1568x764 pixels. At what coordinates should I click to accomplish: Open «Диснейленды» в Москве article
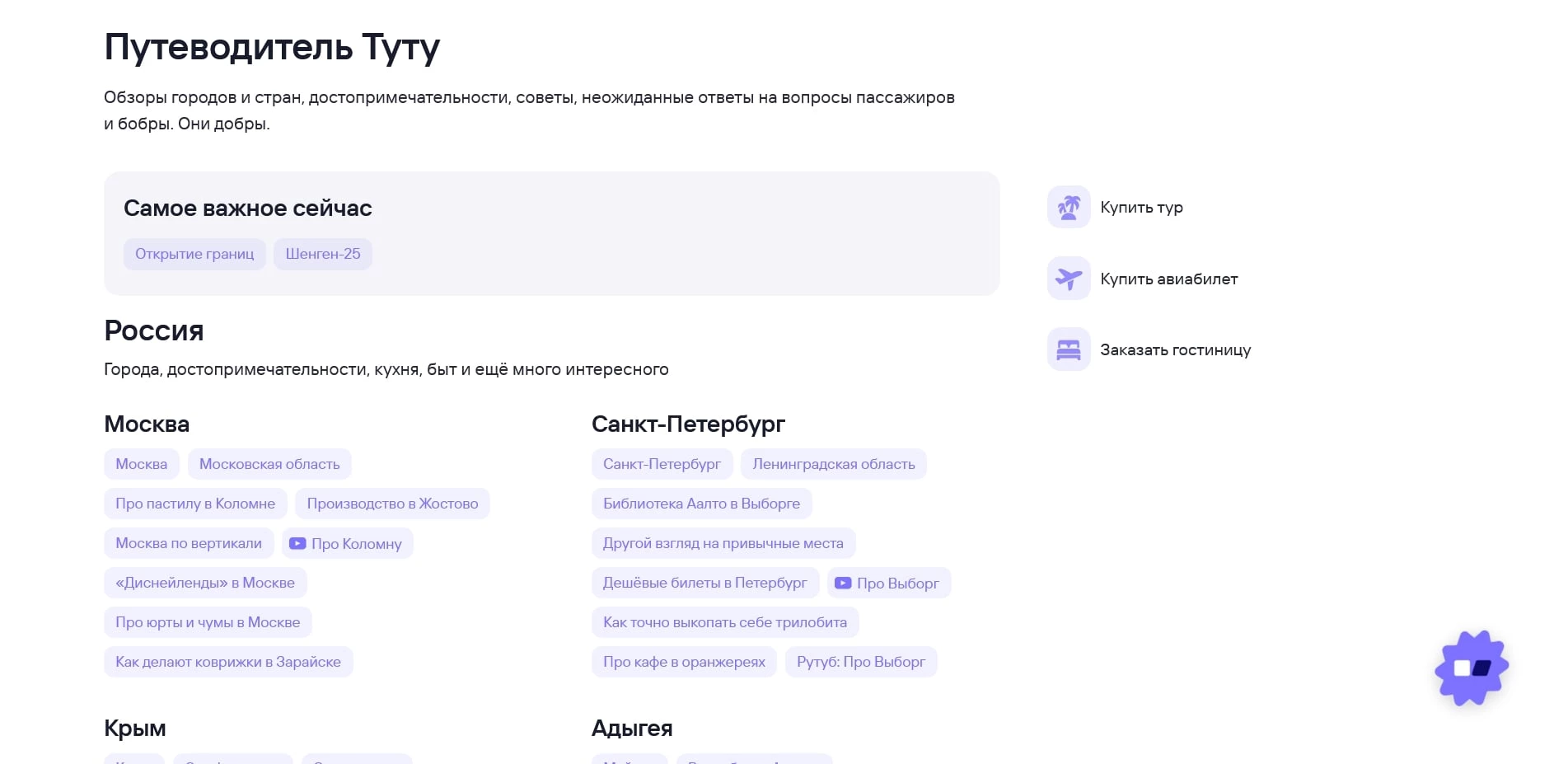[x=205, y=583]
